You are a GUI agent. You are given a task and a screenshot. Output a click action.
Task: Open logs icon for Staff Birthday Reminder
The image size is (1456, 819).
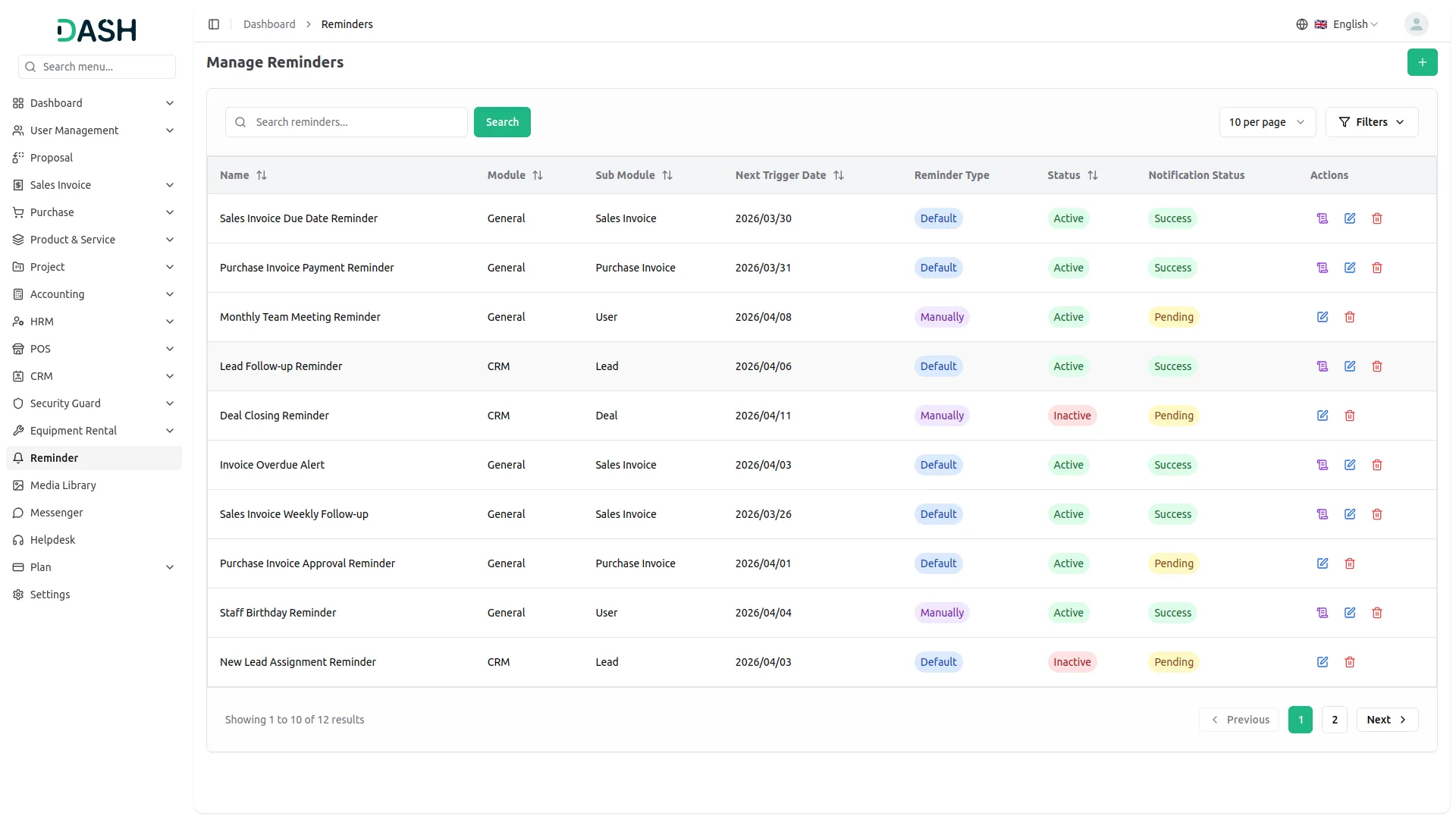point(1323,613)
